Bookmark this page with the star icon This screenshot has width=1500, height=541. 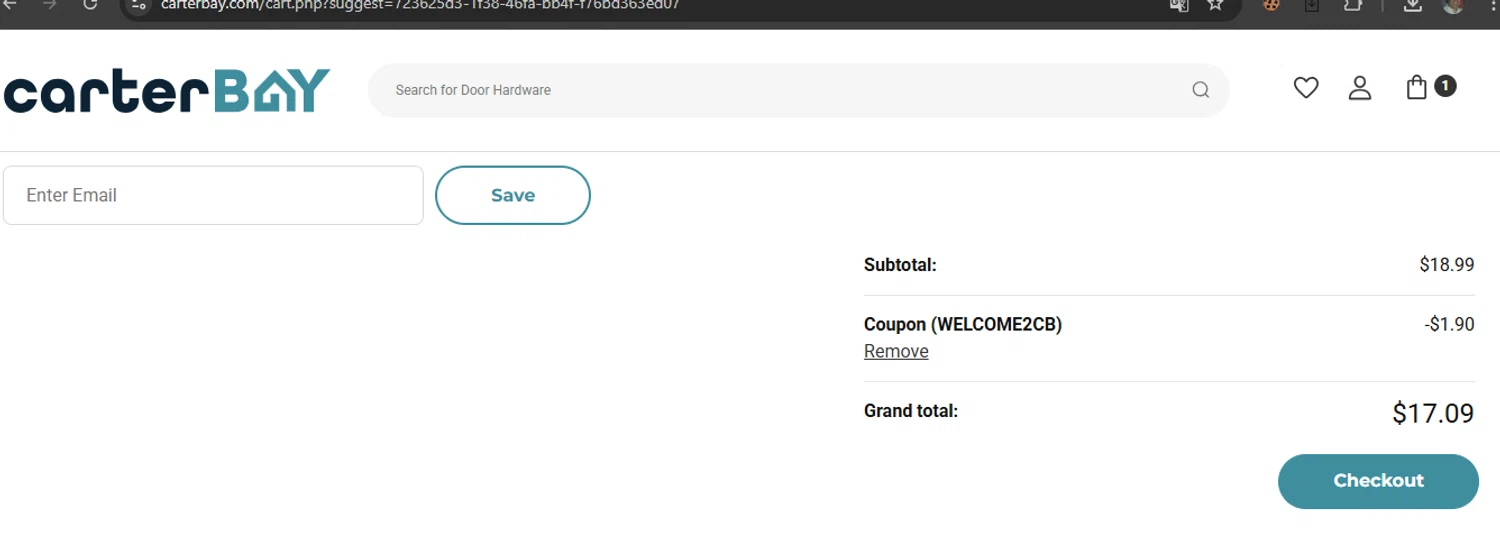coord(1215,5)
